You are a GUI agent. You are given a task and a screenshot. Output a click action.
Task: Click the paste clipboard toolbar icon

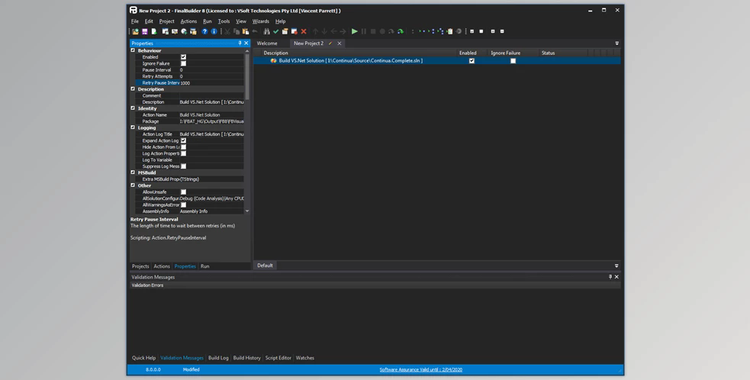pyautogui.click(x=245, y=32)
